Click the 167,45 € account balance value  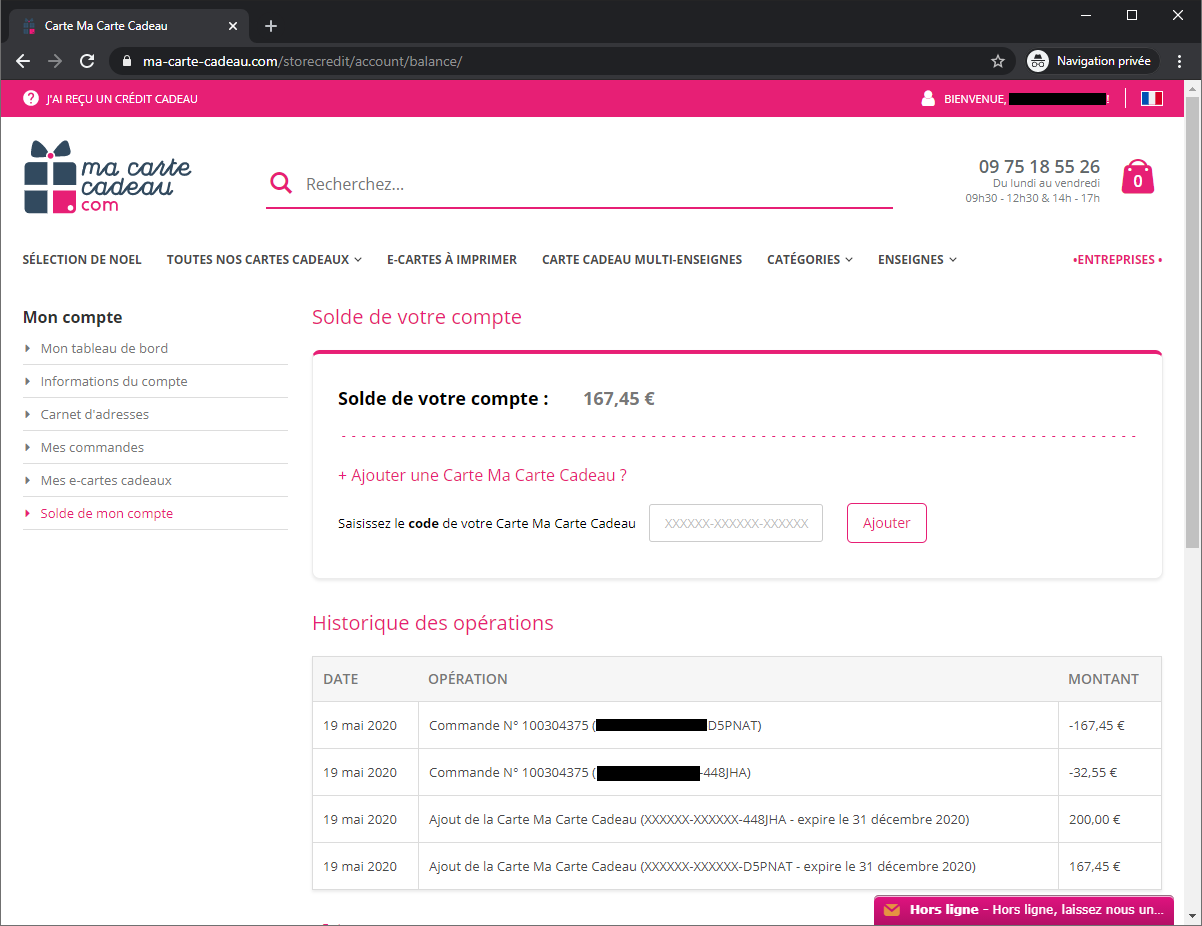pyautogui.click(x=619, y=399)
